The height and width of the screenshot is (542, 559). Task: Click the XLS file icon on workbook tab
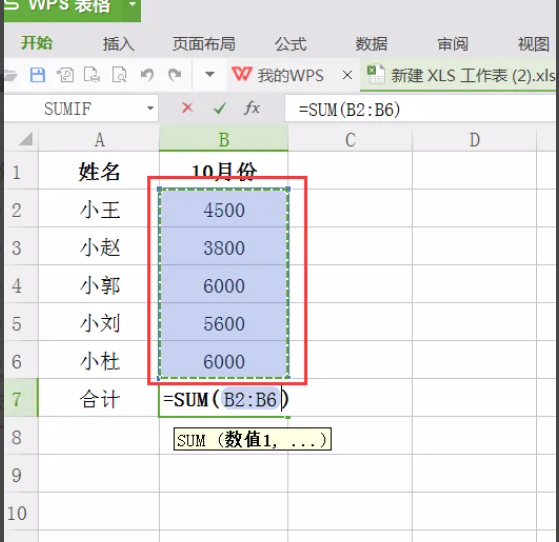(376, 74)
